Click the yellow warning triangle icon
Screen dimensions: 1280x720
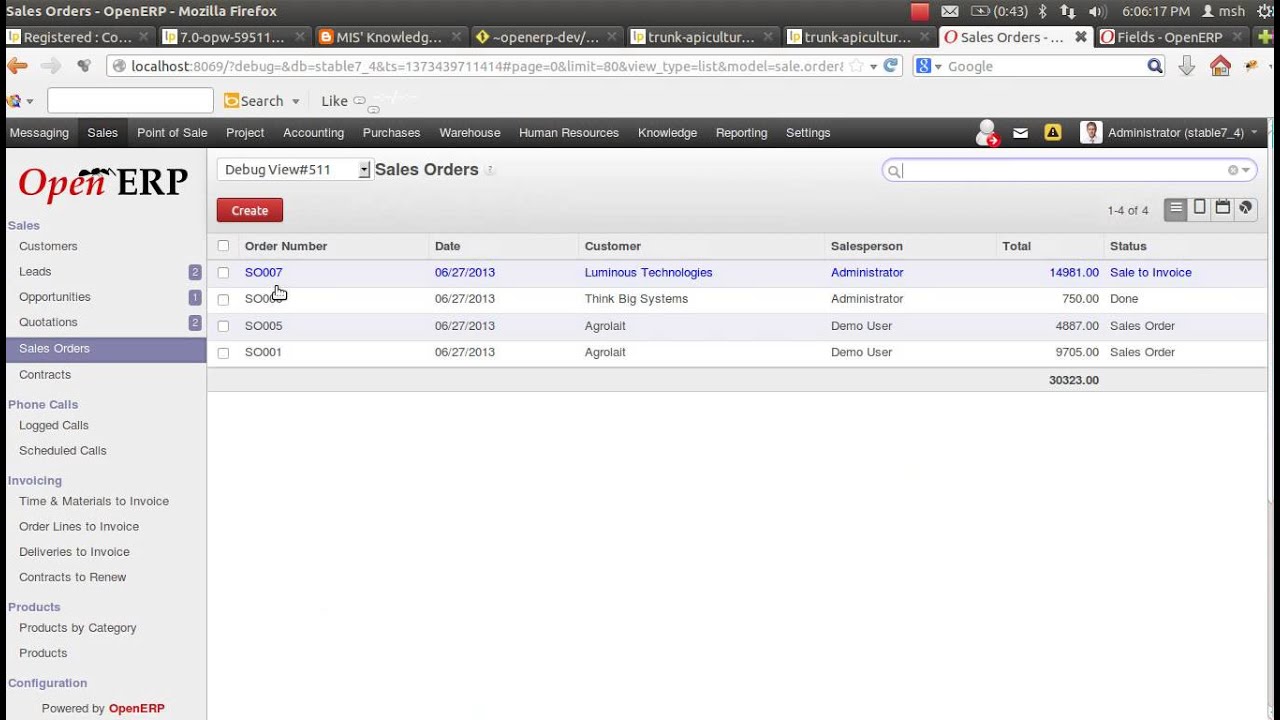[1053, 132]
